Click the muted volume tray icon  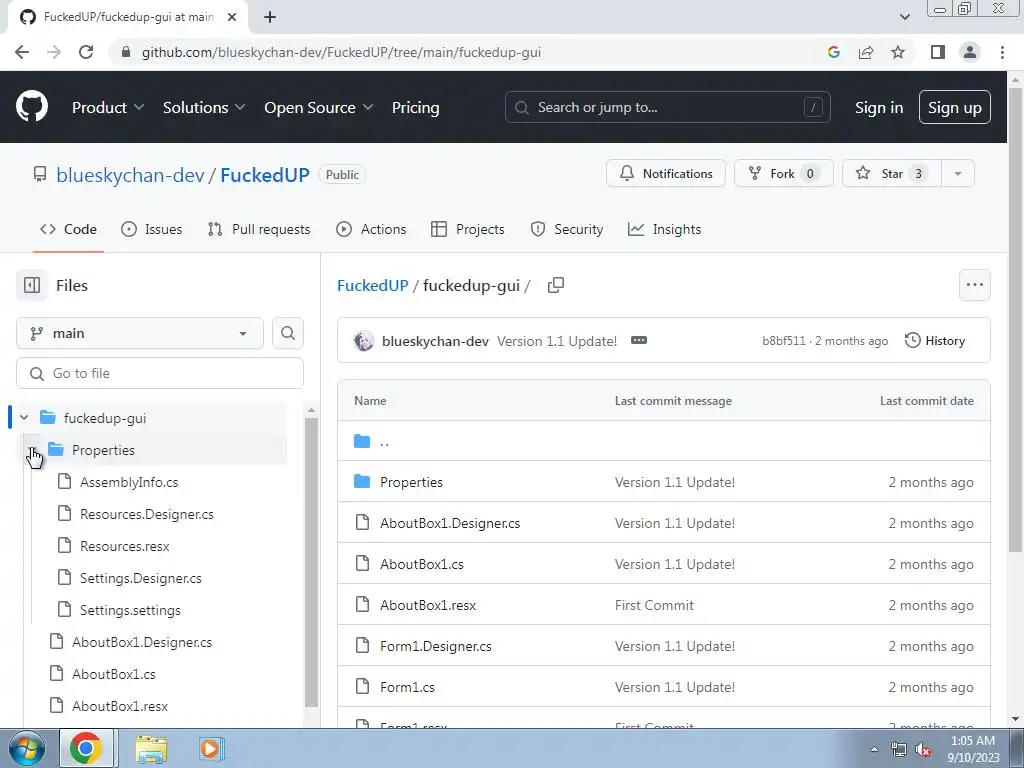pyautogui.click(x=923, y=749)
